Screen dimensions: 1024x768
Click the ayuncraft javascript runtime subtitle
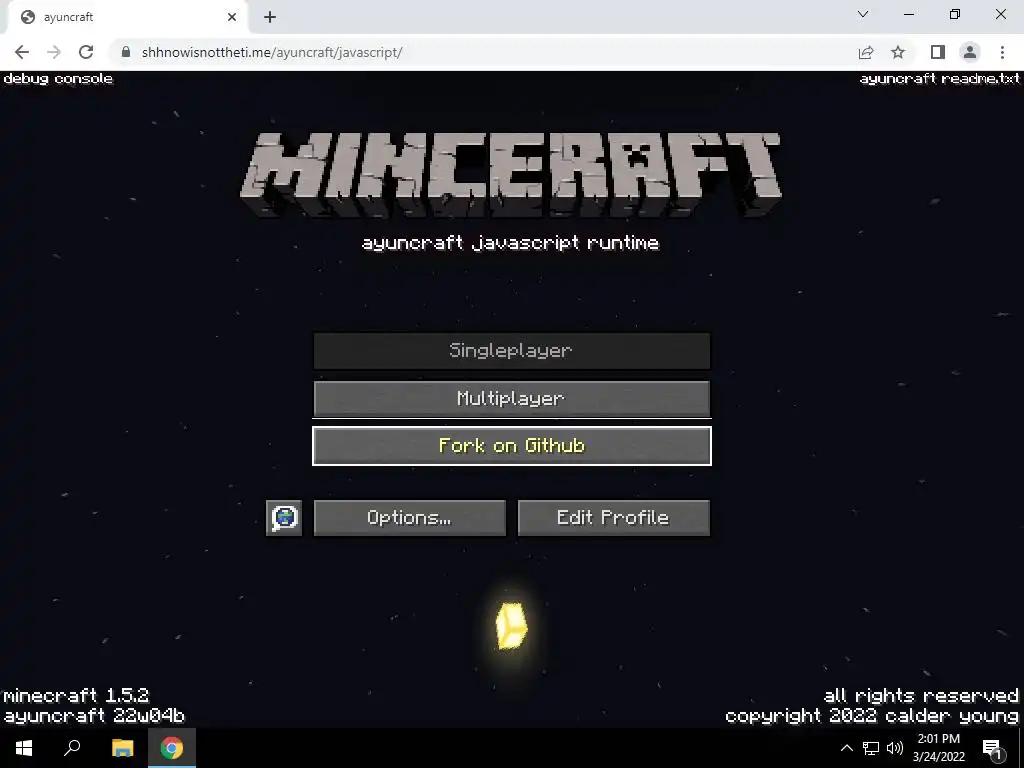[511, 243]
